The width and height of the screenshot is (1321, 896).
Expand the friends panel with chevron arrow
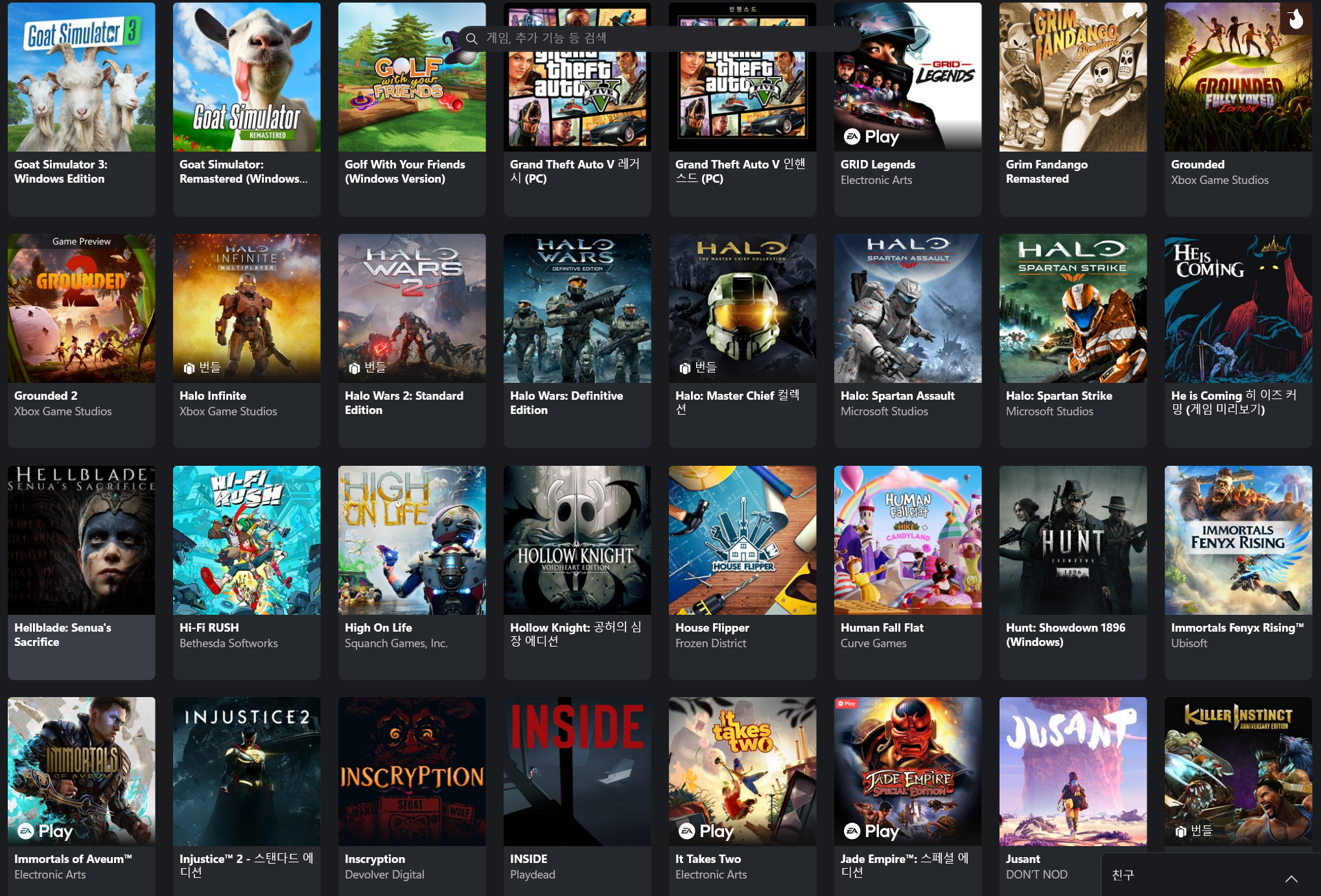click(1291, 879)
